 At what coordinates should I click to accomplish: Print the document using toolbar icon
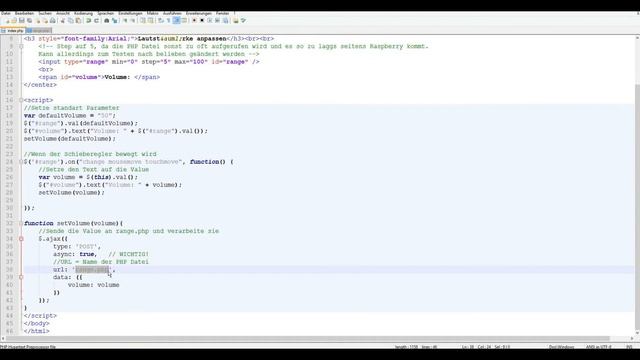pos(53,20)
